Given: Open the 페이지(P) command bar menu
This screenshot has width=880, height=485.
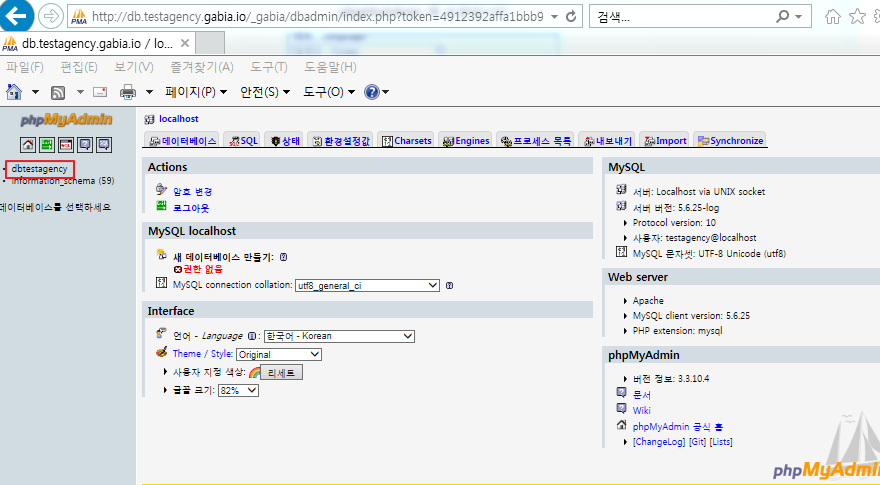Looking at the screenshot, I should (196, 91).
